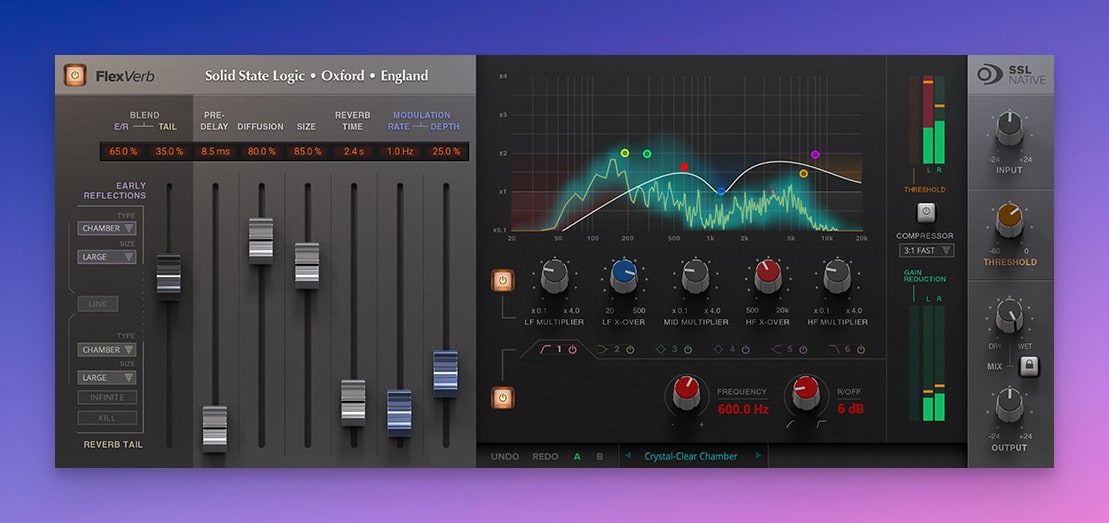
Task: Click the Mix lock icon
Action: [1027, 367]
